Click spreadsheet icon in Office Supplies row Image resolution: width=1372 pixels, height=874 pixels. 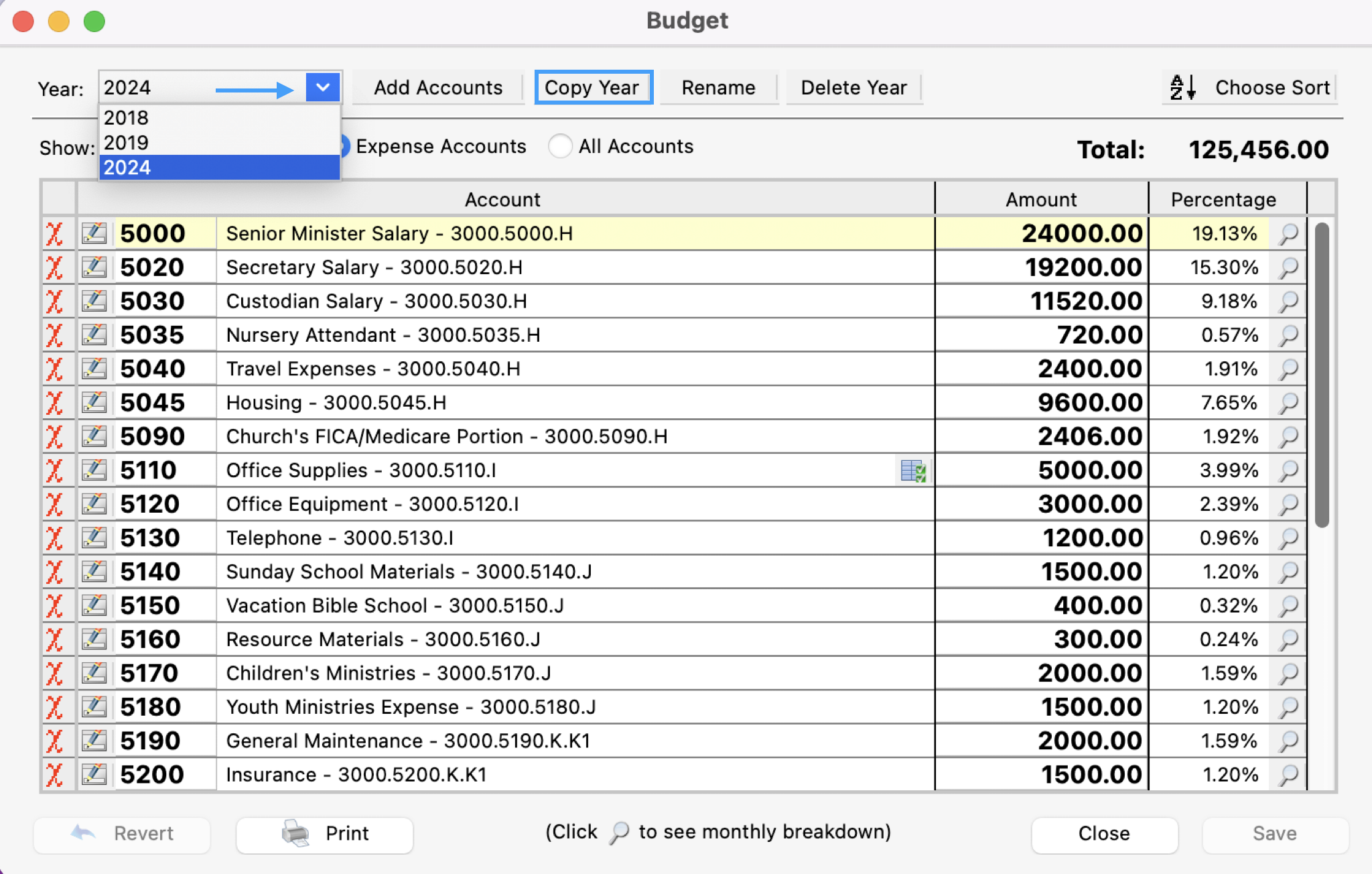[x=913, y=471]
